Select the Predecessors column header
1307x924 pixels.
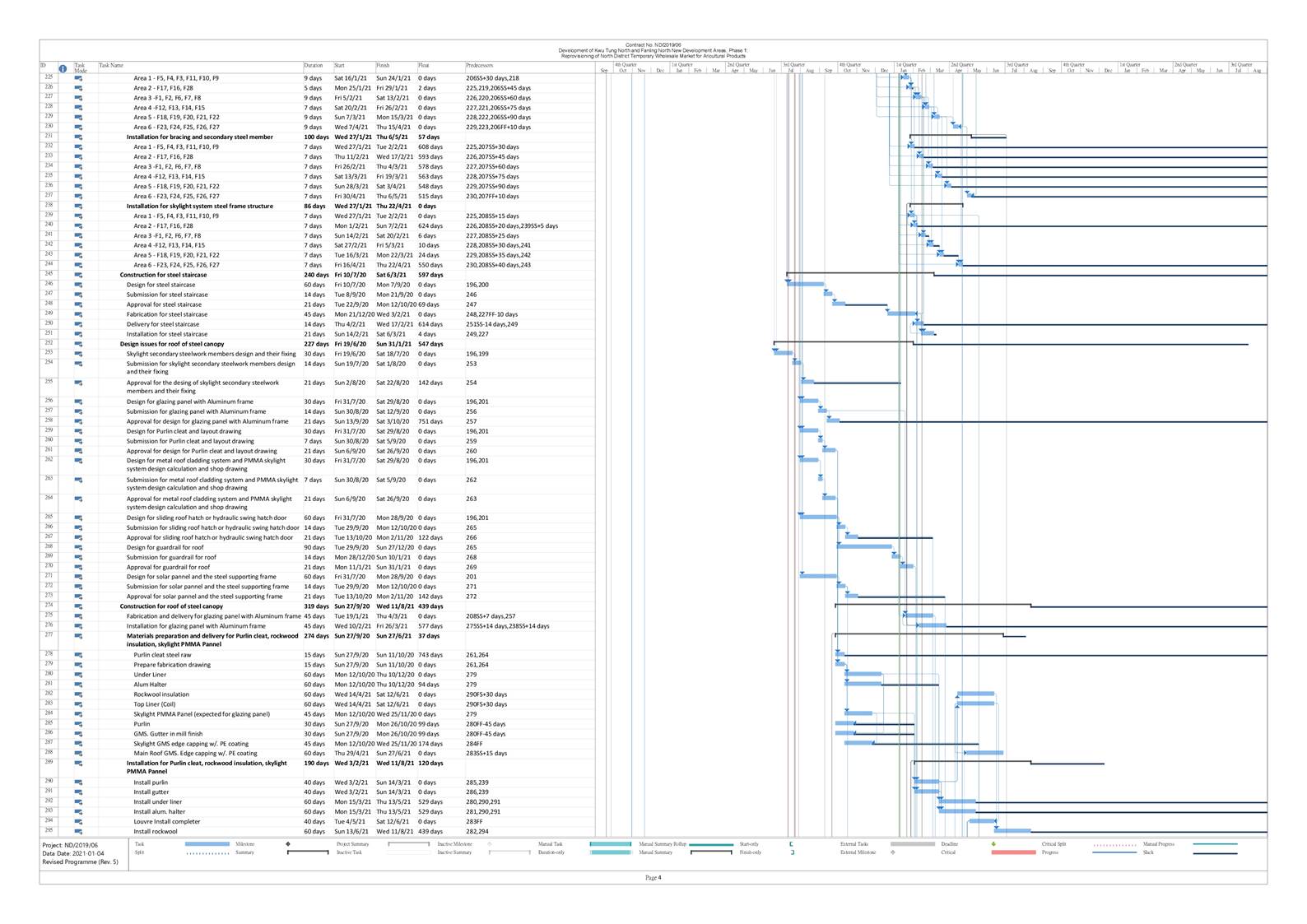tap(479, 65)
